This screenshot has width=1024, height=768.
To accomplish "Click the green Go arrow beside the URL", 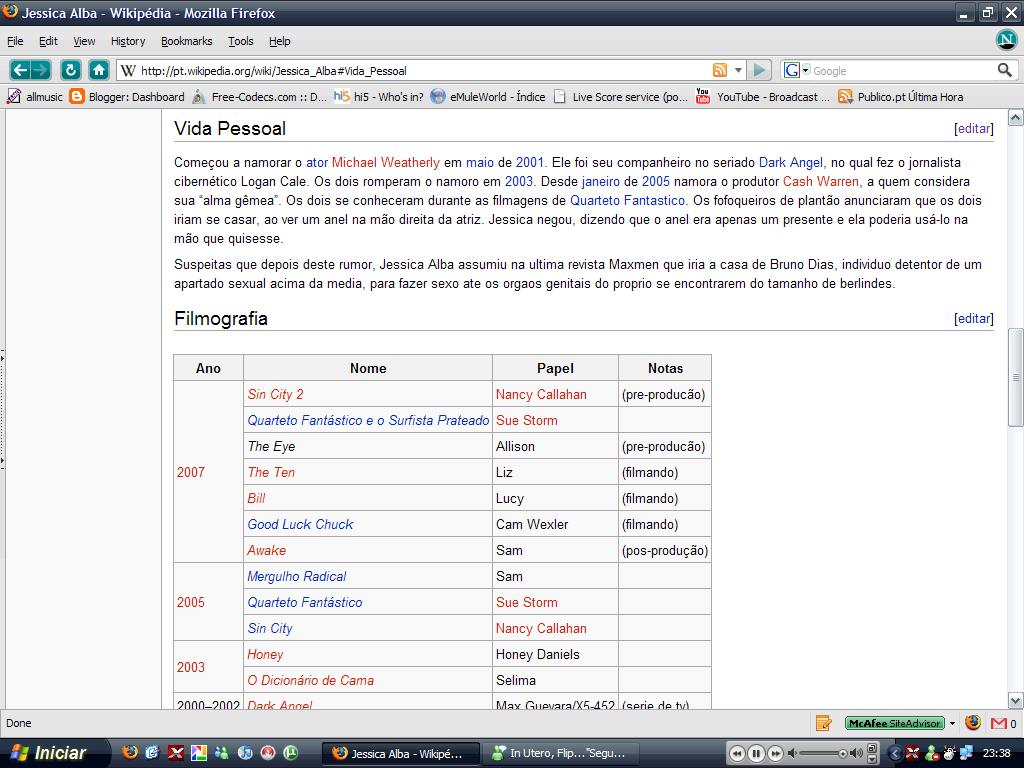I will click(x=758, y=70).
